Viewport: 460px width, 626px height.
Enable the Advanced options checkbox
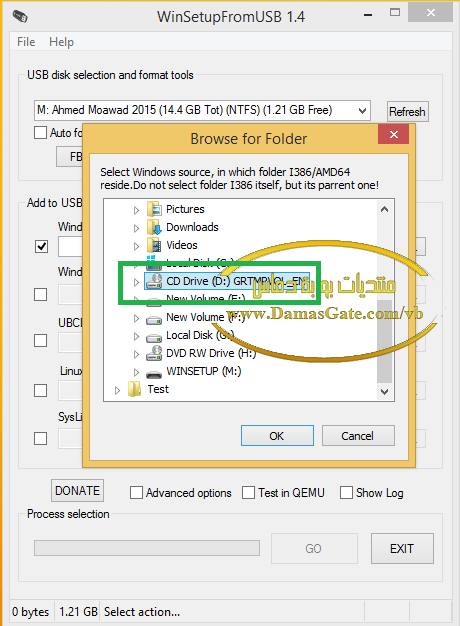136,493
